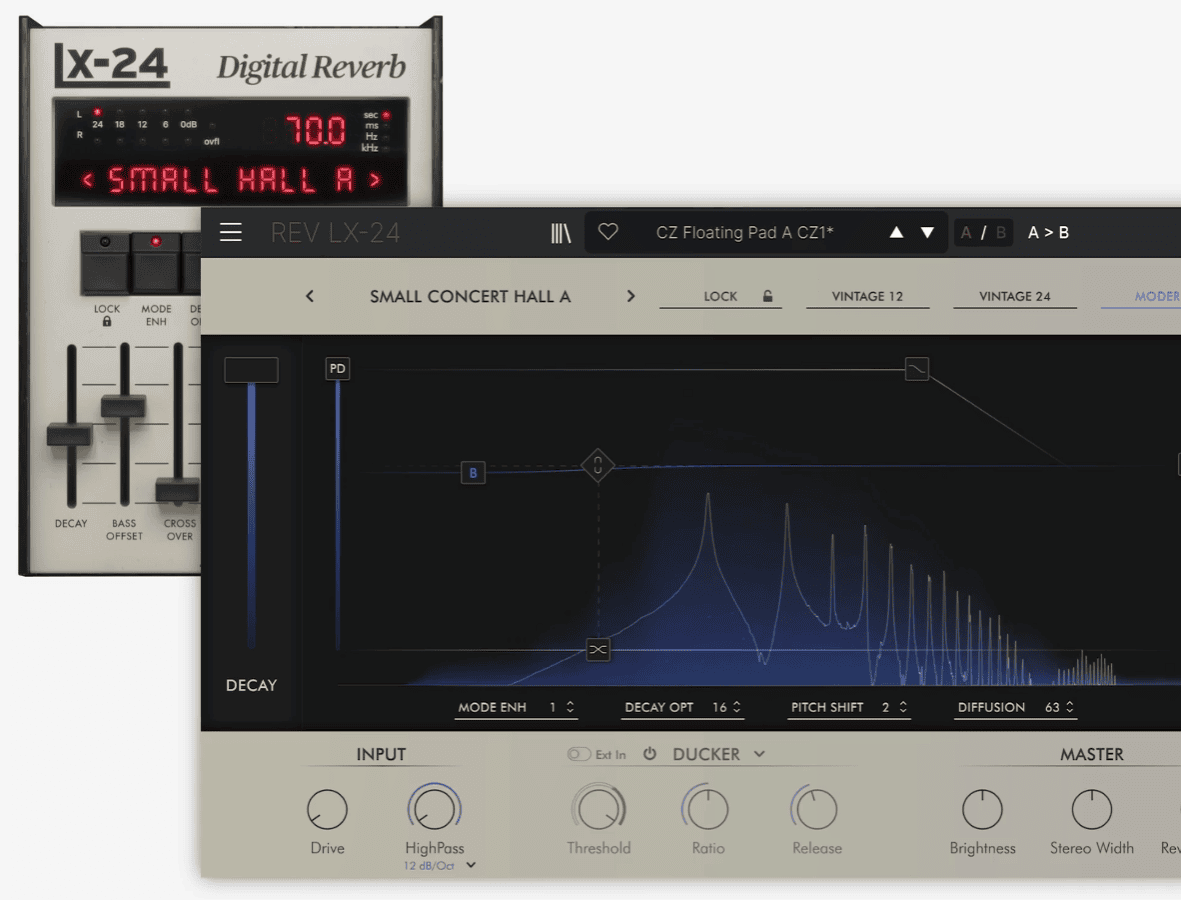This screenshot has width=1181, height=900.
Task: Select the low-pass filter node in graph
Action: [x=917, y=369]
